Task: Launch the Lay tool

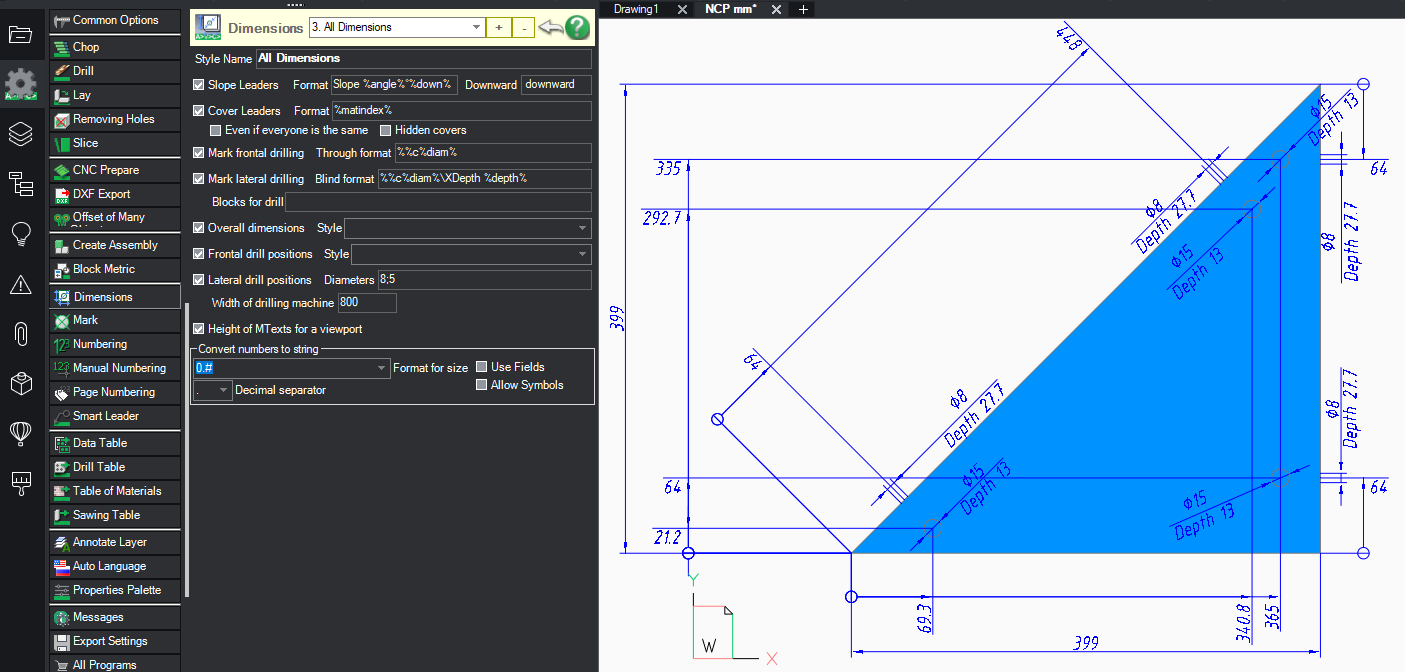Action: pyautogui.click(x=115, y=95)
